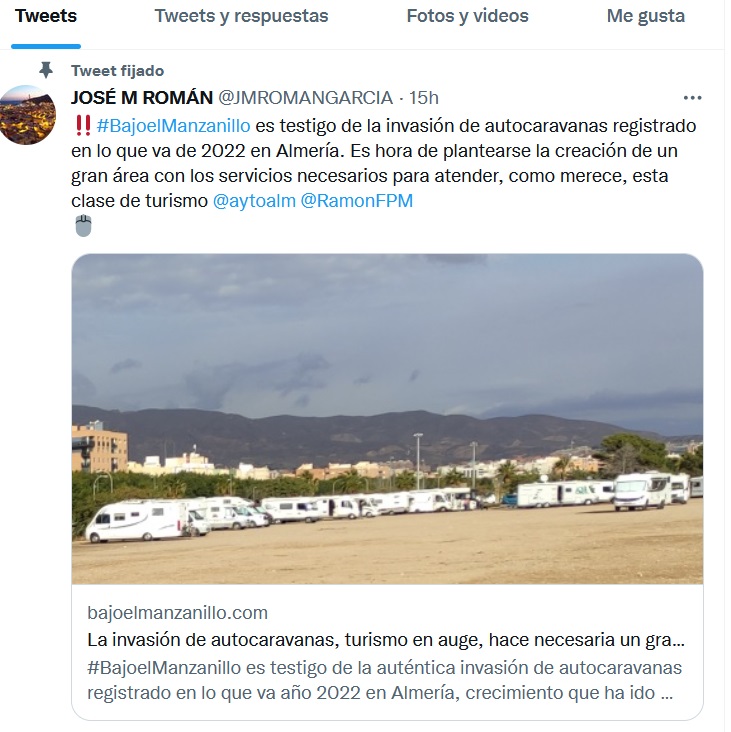Open the article headline 'La invasión de autocaravanas'
Image resolution: width=731 pixels, height=732 pixels.
[x=386, y=640]
